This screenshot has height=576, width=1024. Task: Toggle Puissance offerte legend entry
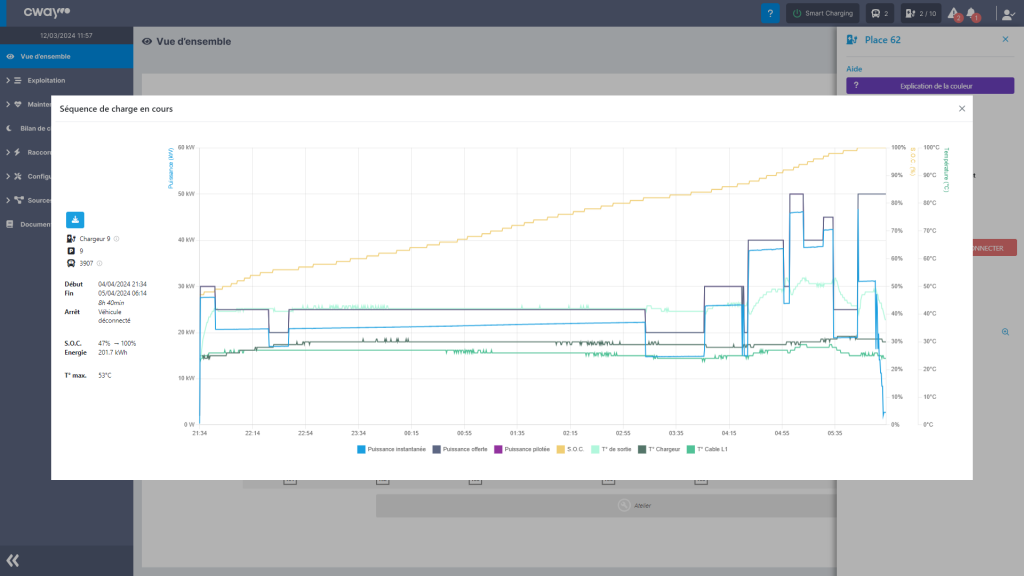point(462,450)
